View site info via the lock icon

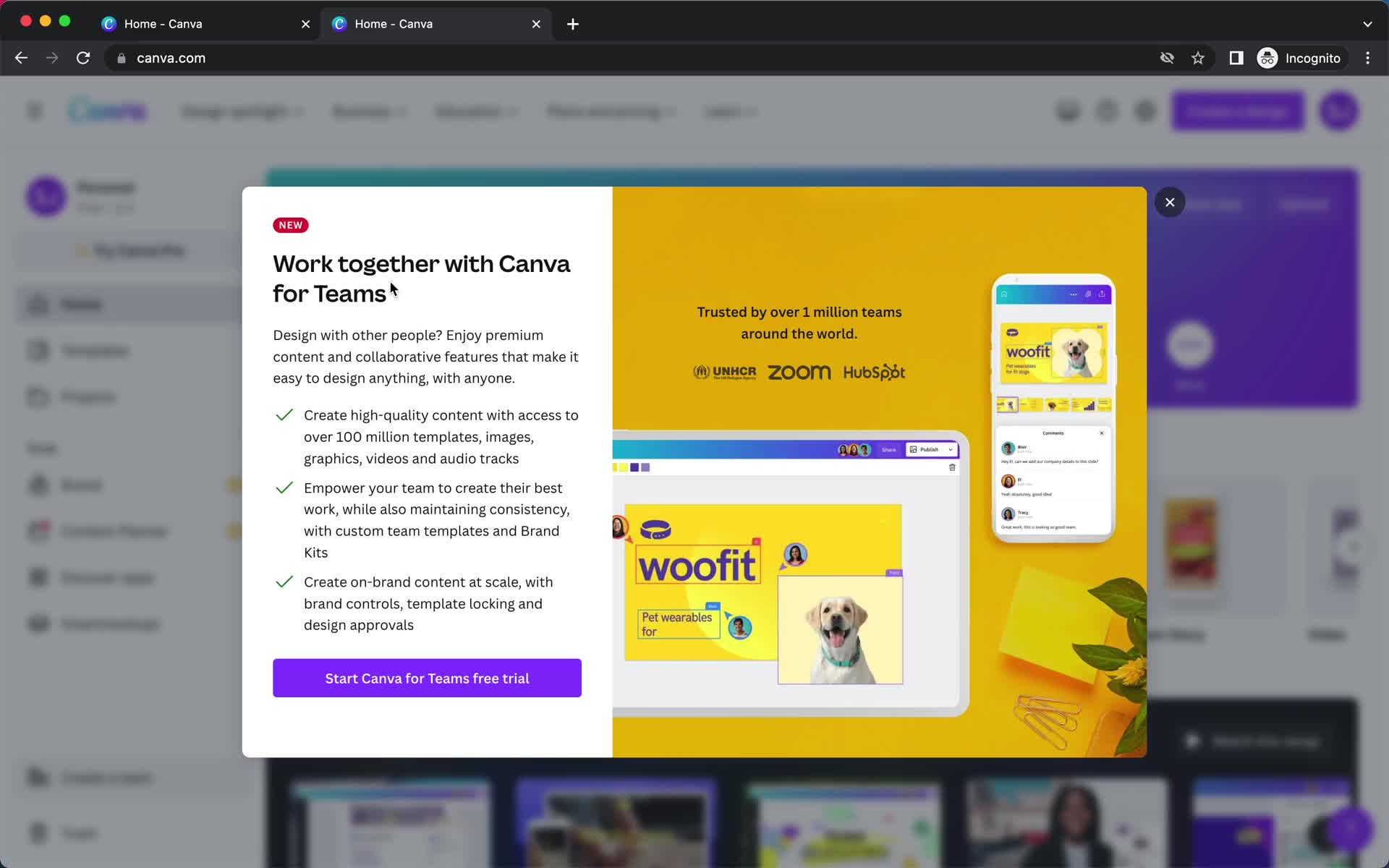(x=121, y=59)
